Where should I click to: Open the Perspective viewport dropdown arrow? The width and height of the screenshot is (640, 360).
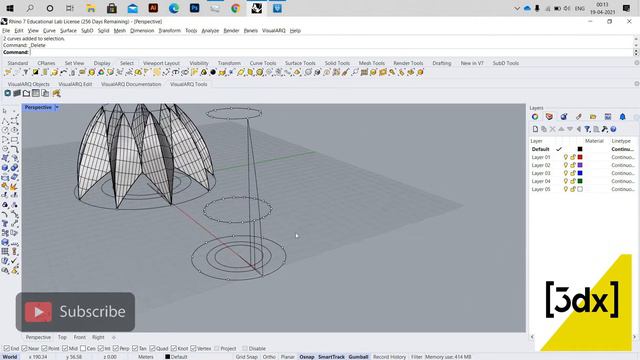[x=57, y=107]
